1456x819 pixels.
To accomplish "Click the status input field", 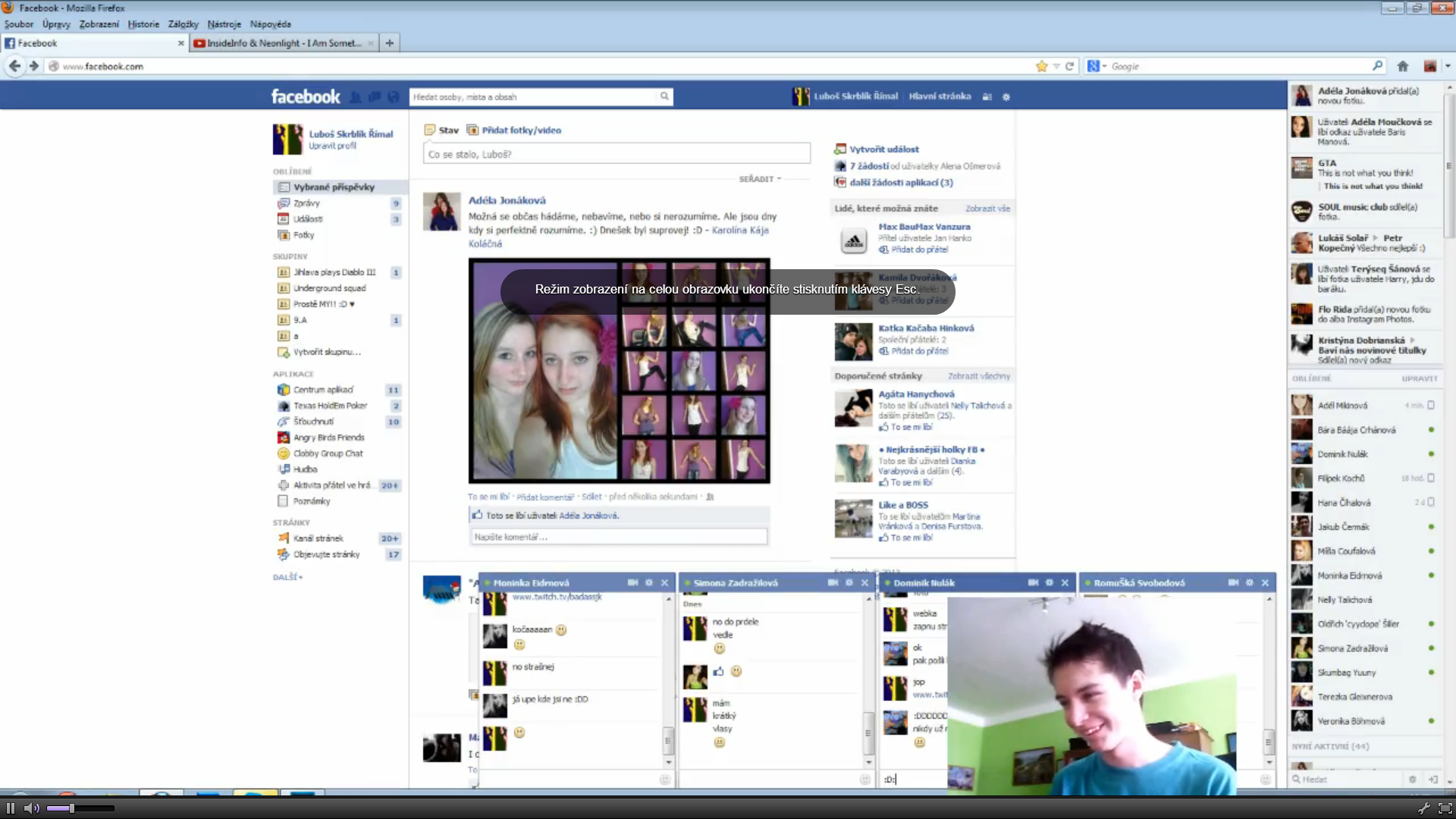I will [x=616, y=154].
